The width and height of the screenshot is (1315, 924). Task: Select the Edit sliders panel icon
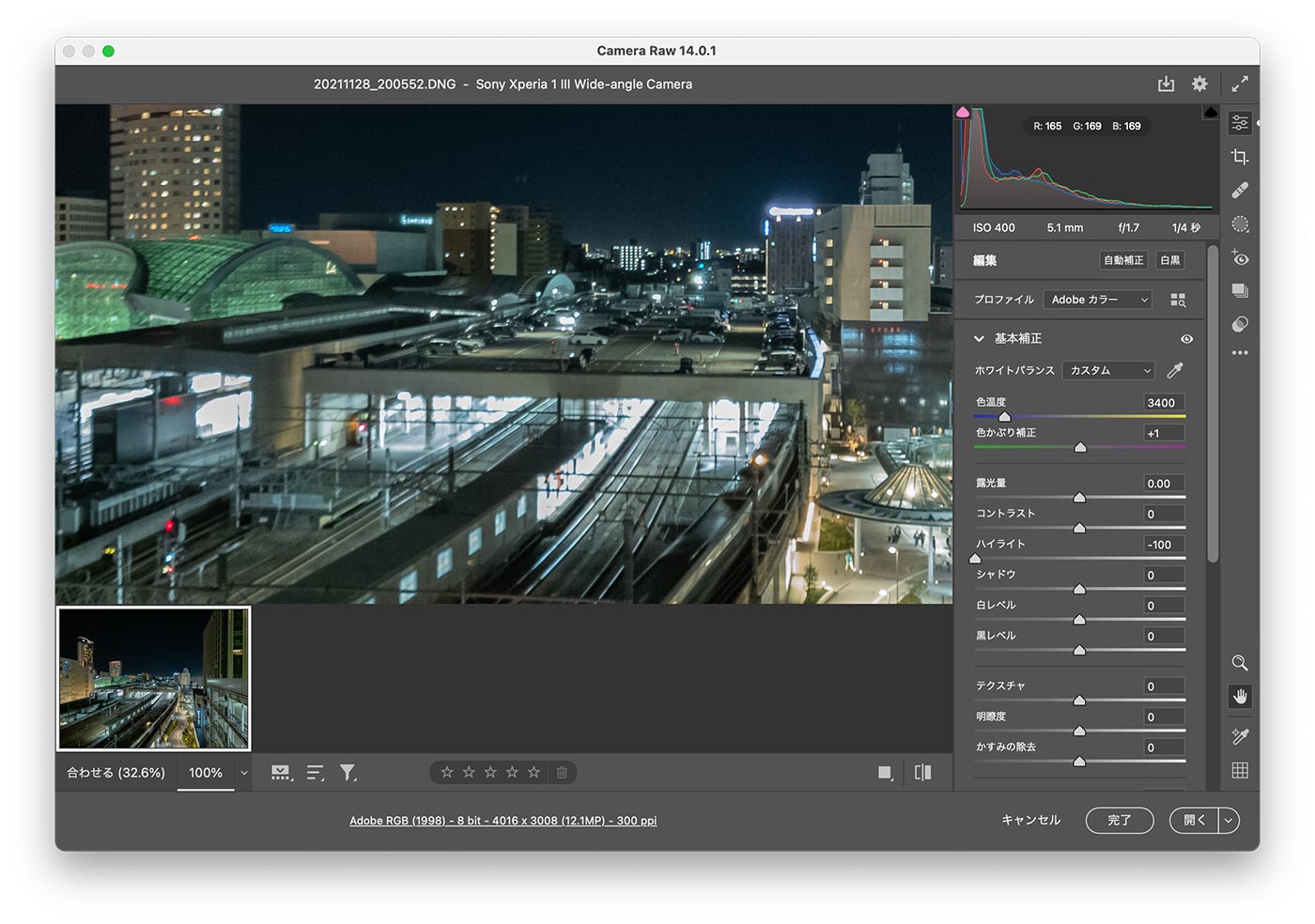[x=1240, y=123]
